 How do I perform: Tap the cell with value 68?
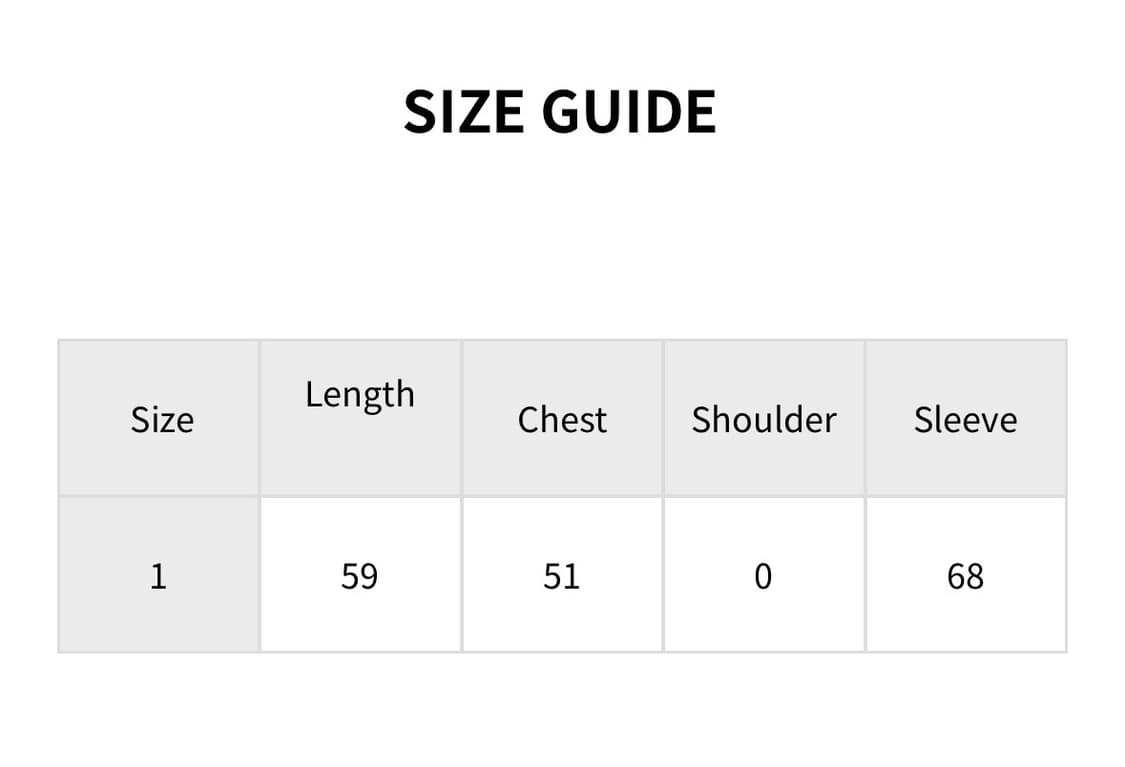(965, 576)
